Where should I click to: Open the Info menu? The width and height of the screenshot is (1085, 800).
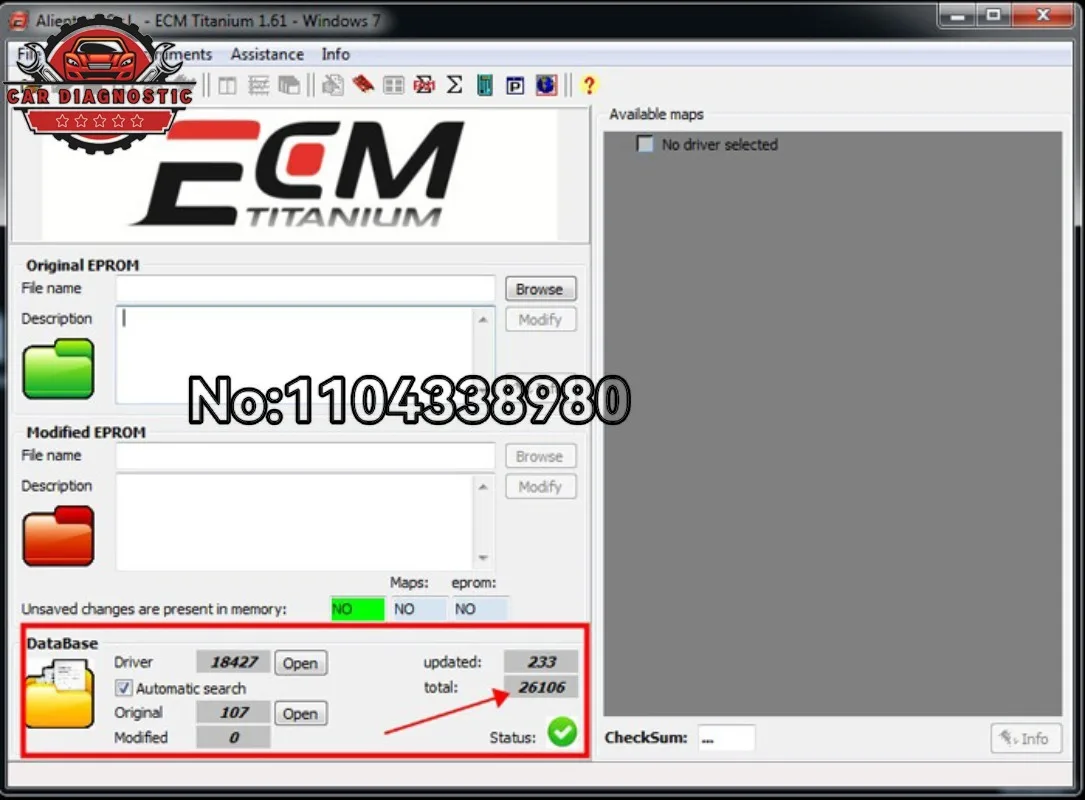(336, 54)
